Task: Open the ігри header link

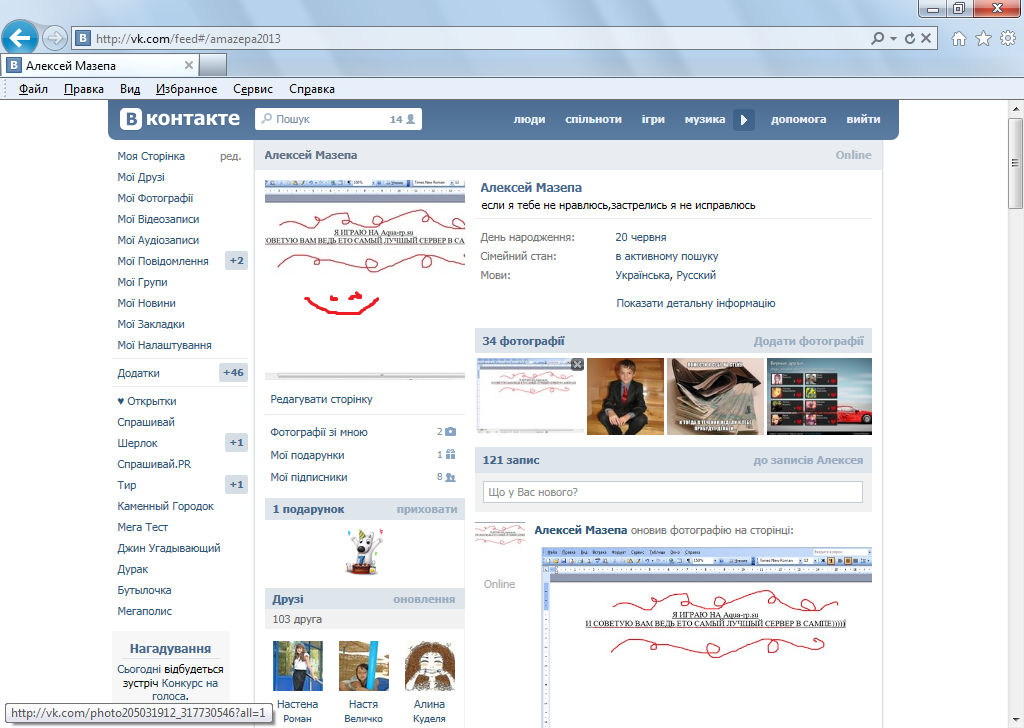Action: click(x=653, y=119)
